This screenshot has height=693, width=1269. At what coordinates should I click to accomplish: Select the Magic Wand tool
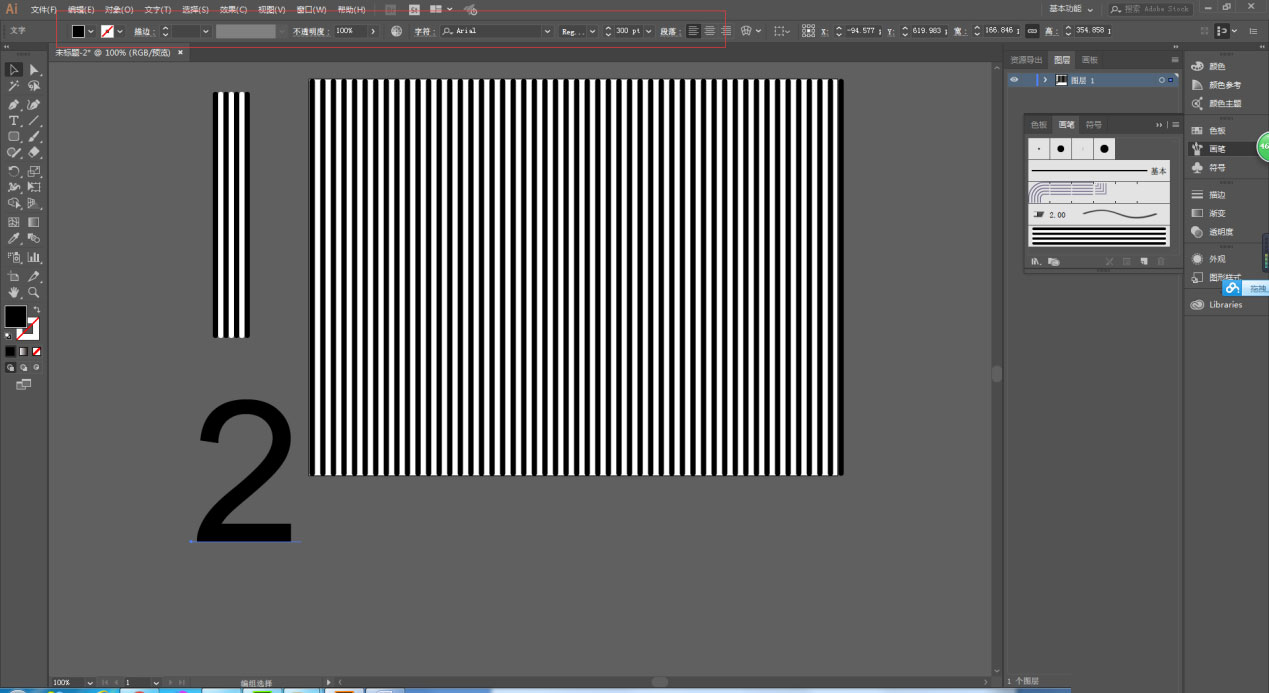click(14, 87)
